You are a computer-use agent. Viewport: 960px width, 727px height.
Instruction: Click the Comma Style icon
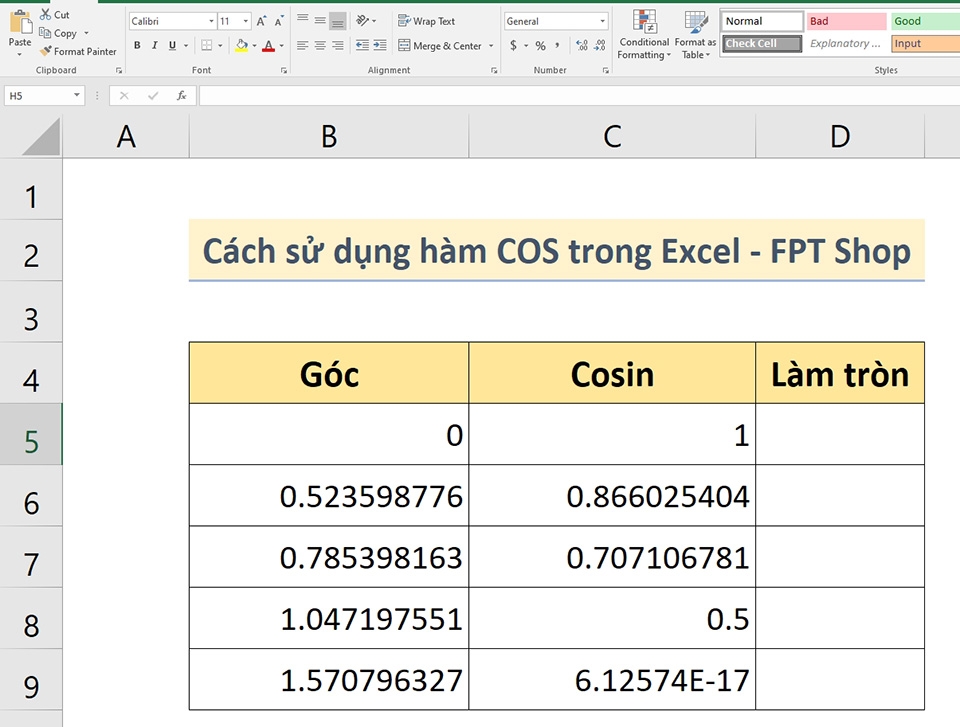click(x=557, y=45)
